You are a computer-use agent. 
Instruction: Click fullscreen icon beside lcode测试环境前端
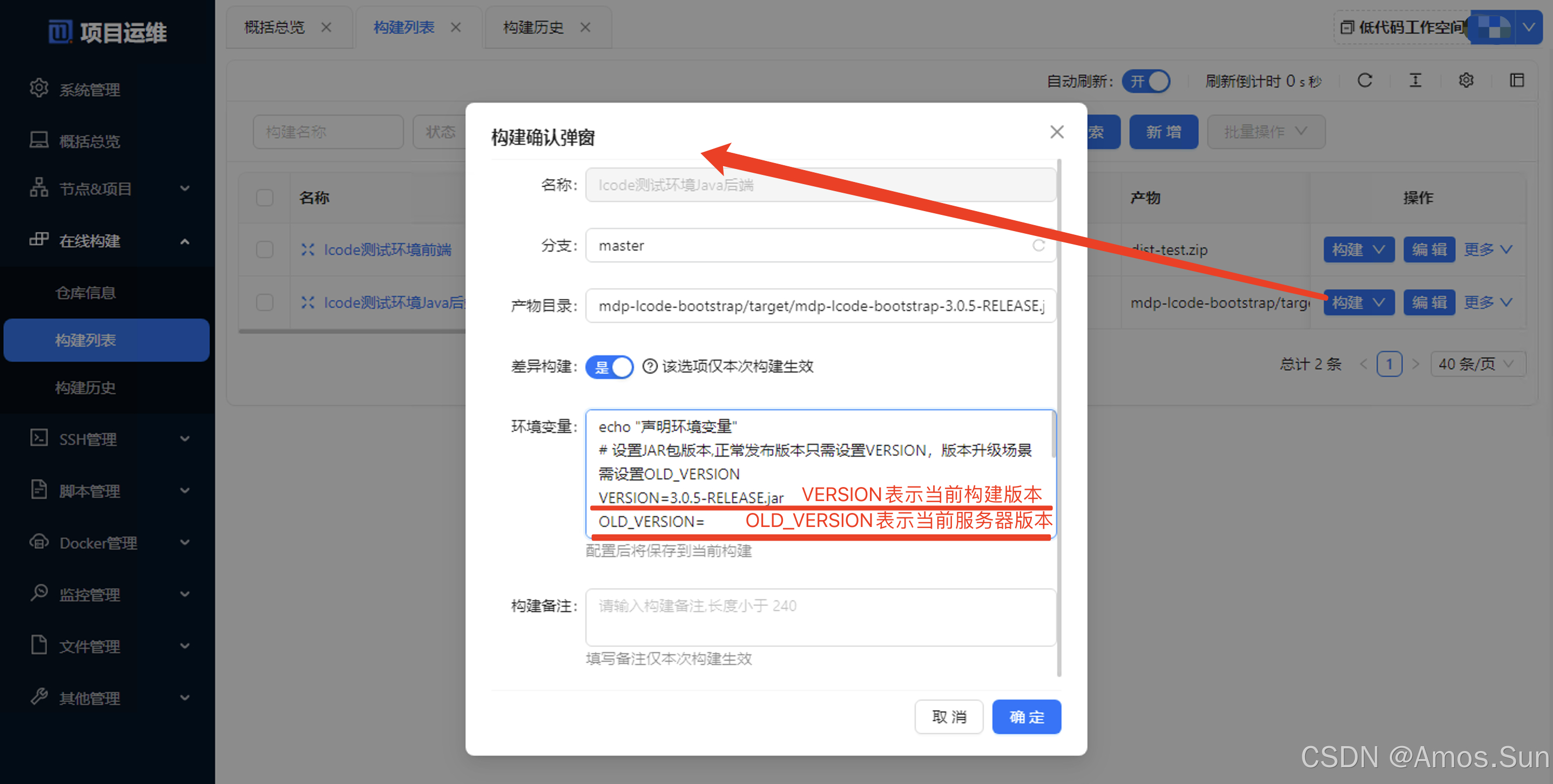coord(308,249)
